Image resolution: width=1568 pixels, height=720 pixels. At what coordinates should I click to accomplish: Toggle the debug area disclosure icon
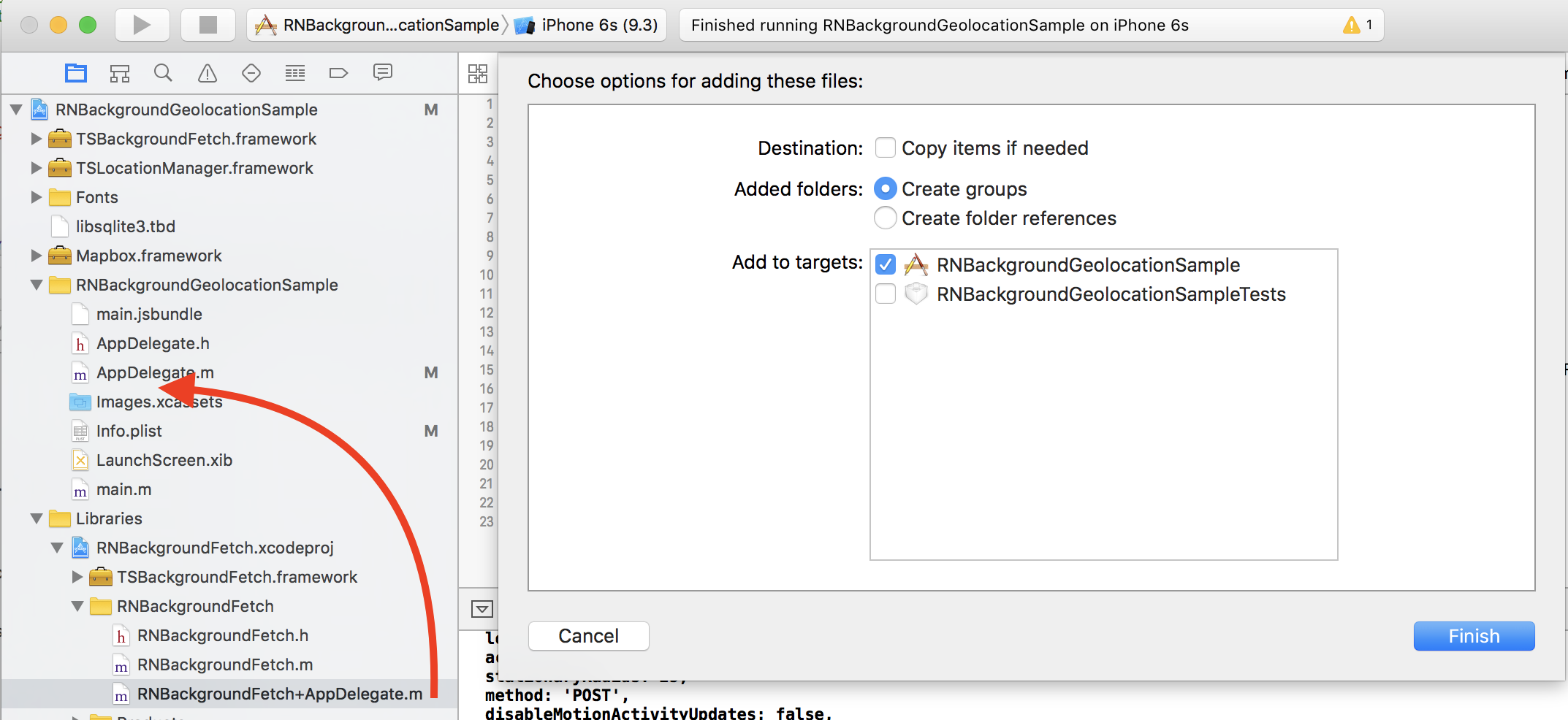482,609
